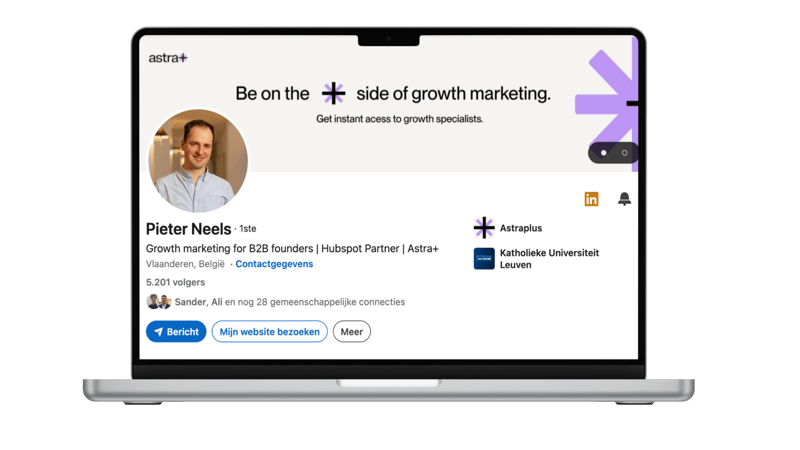Screen dimensions: 800x450
Task: Select the first banner slide dot
Action: click(603, 153)
